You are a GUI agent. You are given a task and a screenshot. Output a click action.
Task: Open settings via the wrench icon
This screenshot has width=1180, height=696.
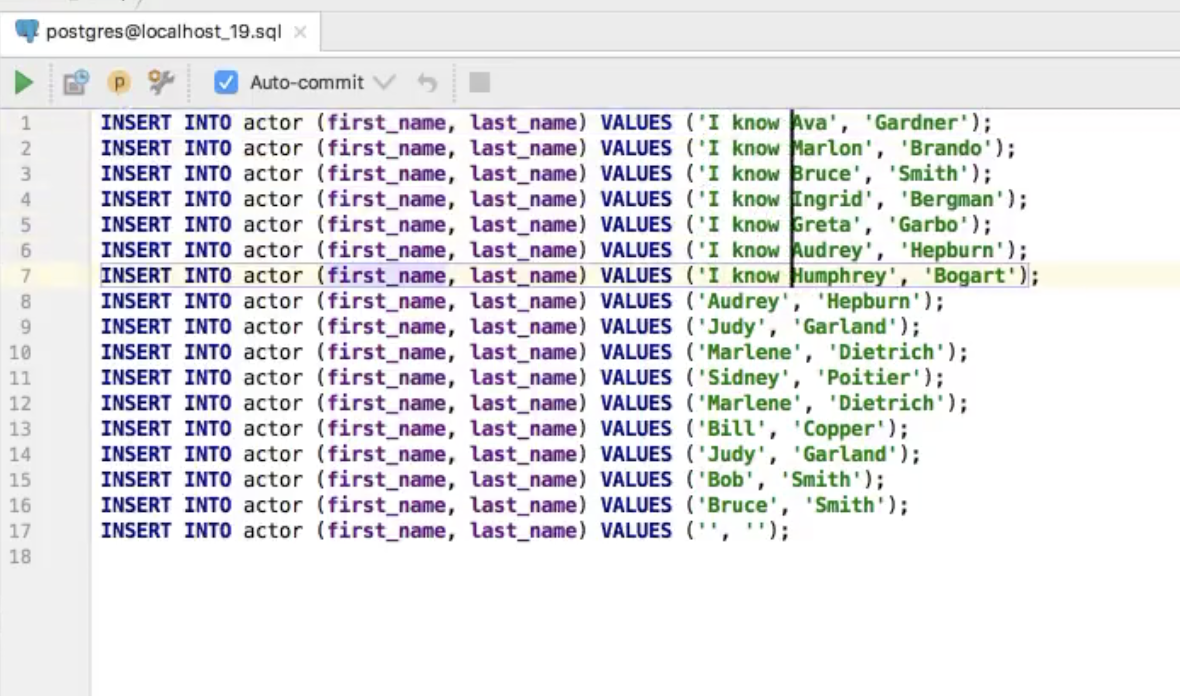click(x=161, y=83)
